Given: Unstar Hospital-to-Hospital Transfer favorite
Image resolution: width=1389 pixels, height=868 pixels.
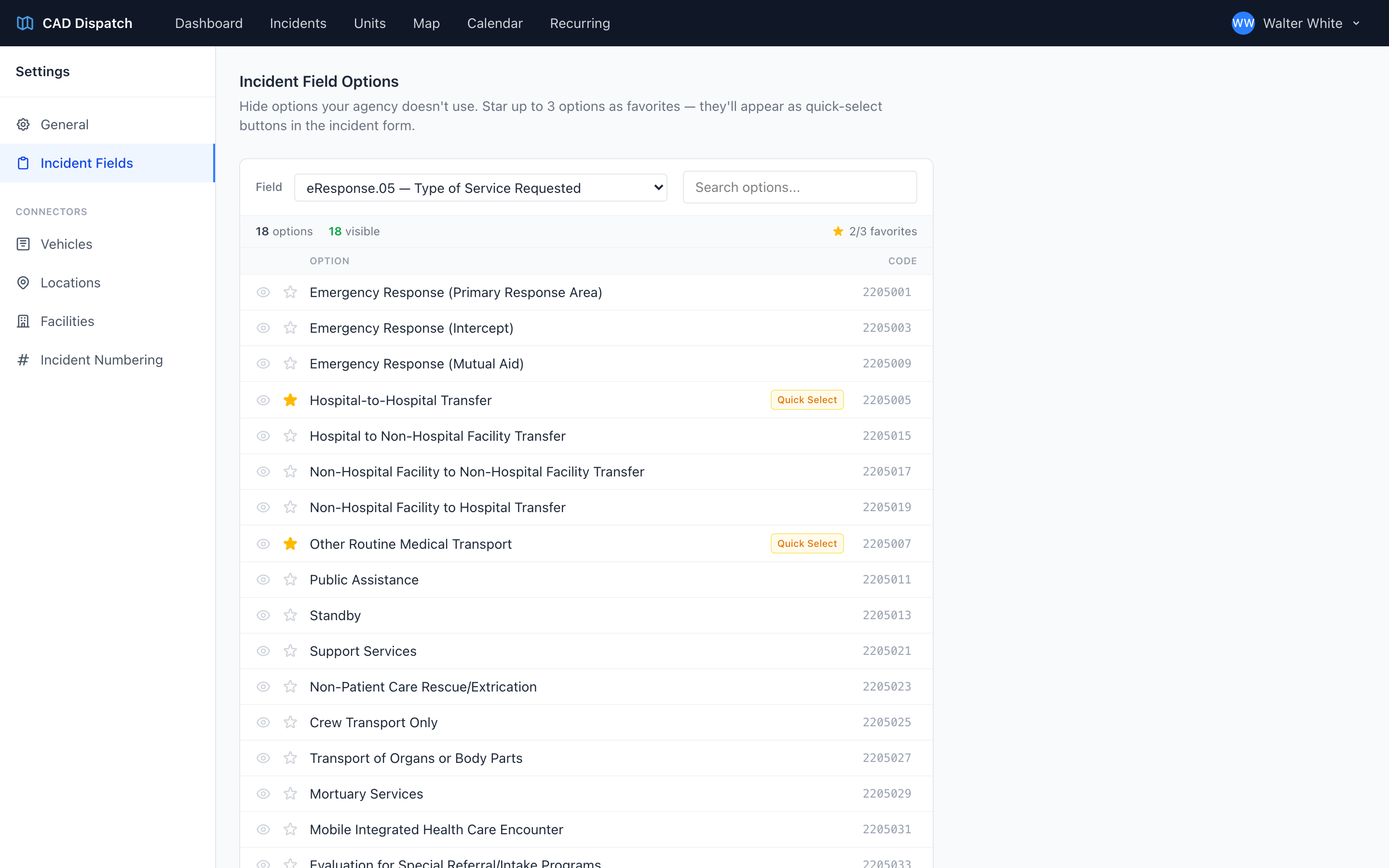Looking at the screenshot, I should tap(290, 400).
